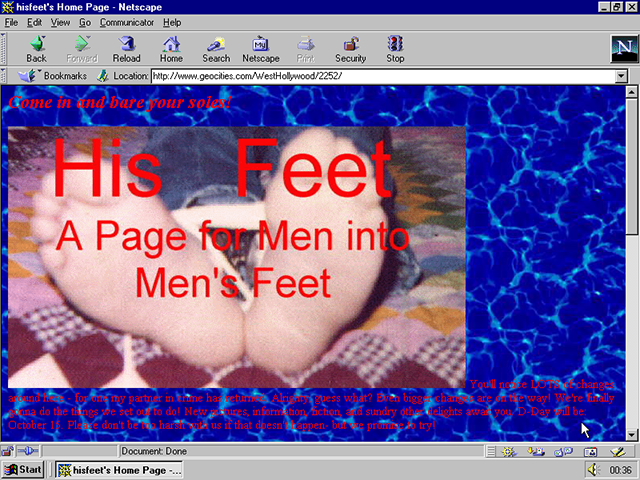Go to the Home page
Image resolution: width=640 pixels, height=480 pixels.
point(172,49)
